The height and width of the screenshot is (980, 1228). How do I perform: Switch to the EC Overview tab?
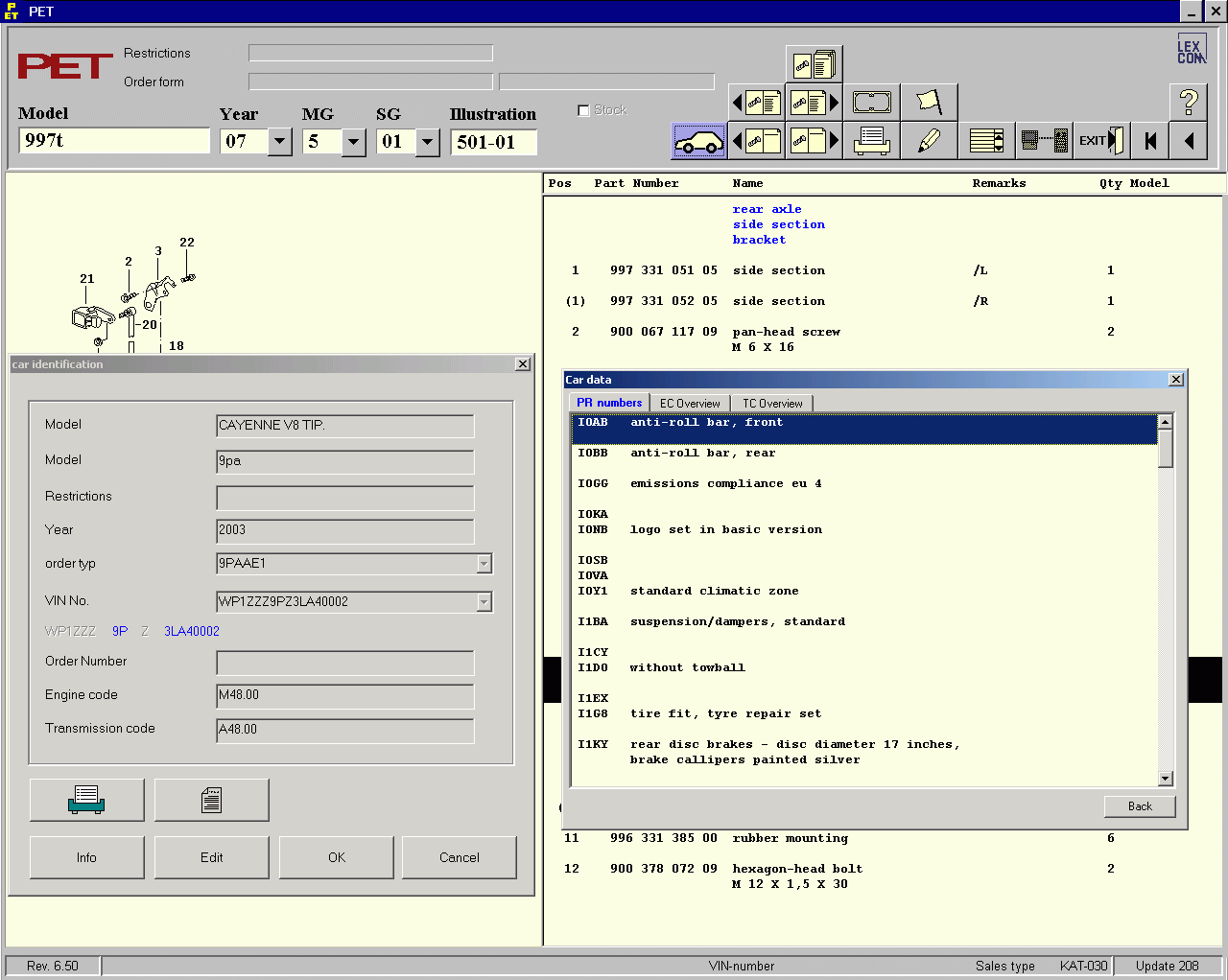coord(690,404)
